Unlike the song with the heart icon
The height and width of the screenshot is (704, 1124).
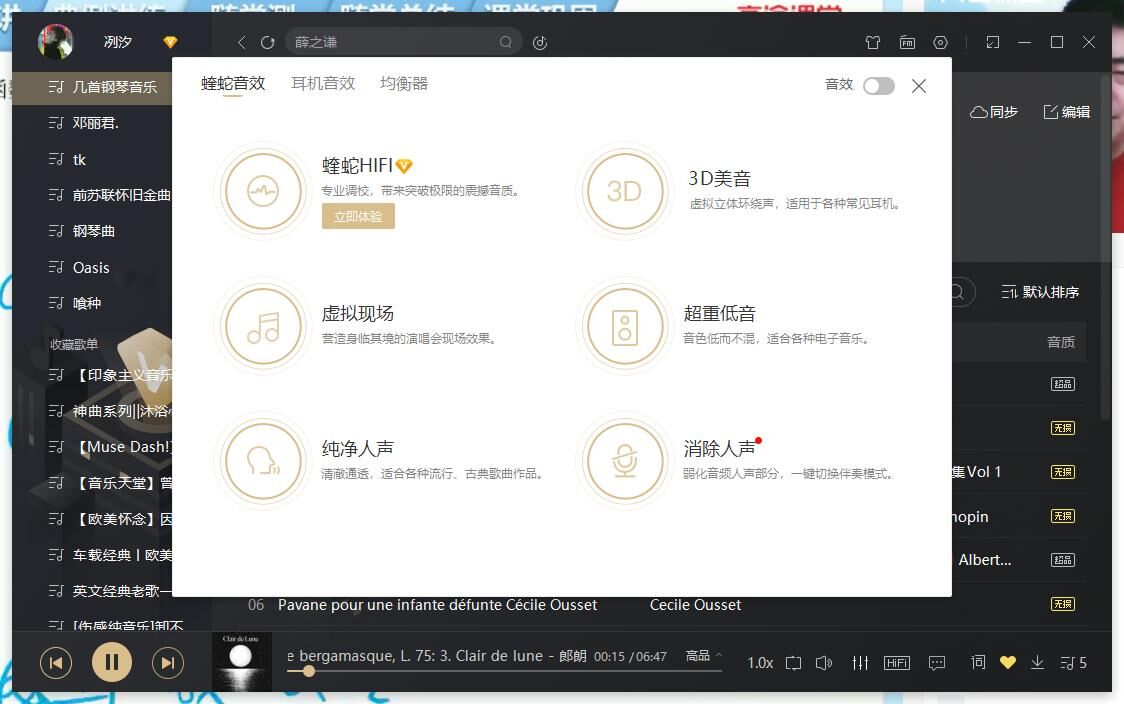pyautogui.click(x=1008, y=662)
